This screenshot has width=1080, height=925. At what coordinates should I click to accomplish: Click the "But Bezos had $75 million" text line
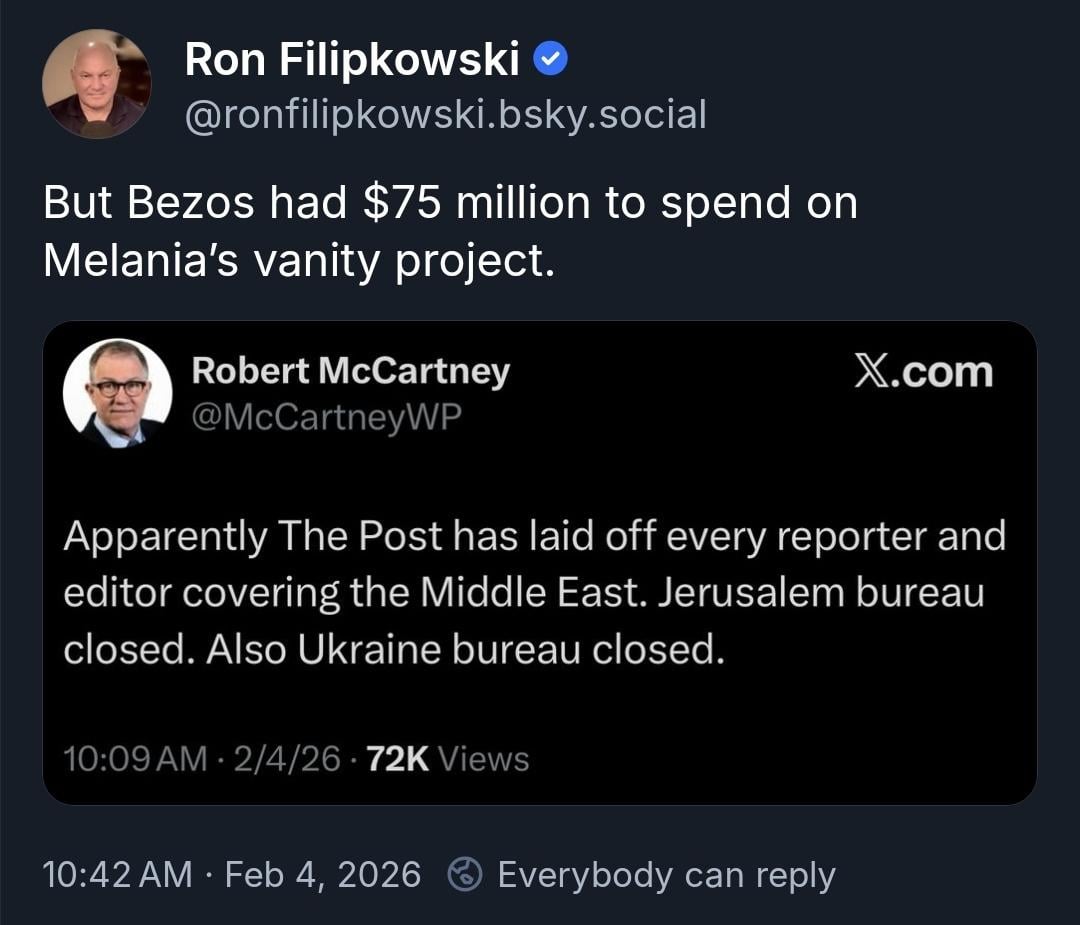[450, 203]
